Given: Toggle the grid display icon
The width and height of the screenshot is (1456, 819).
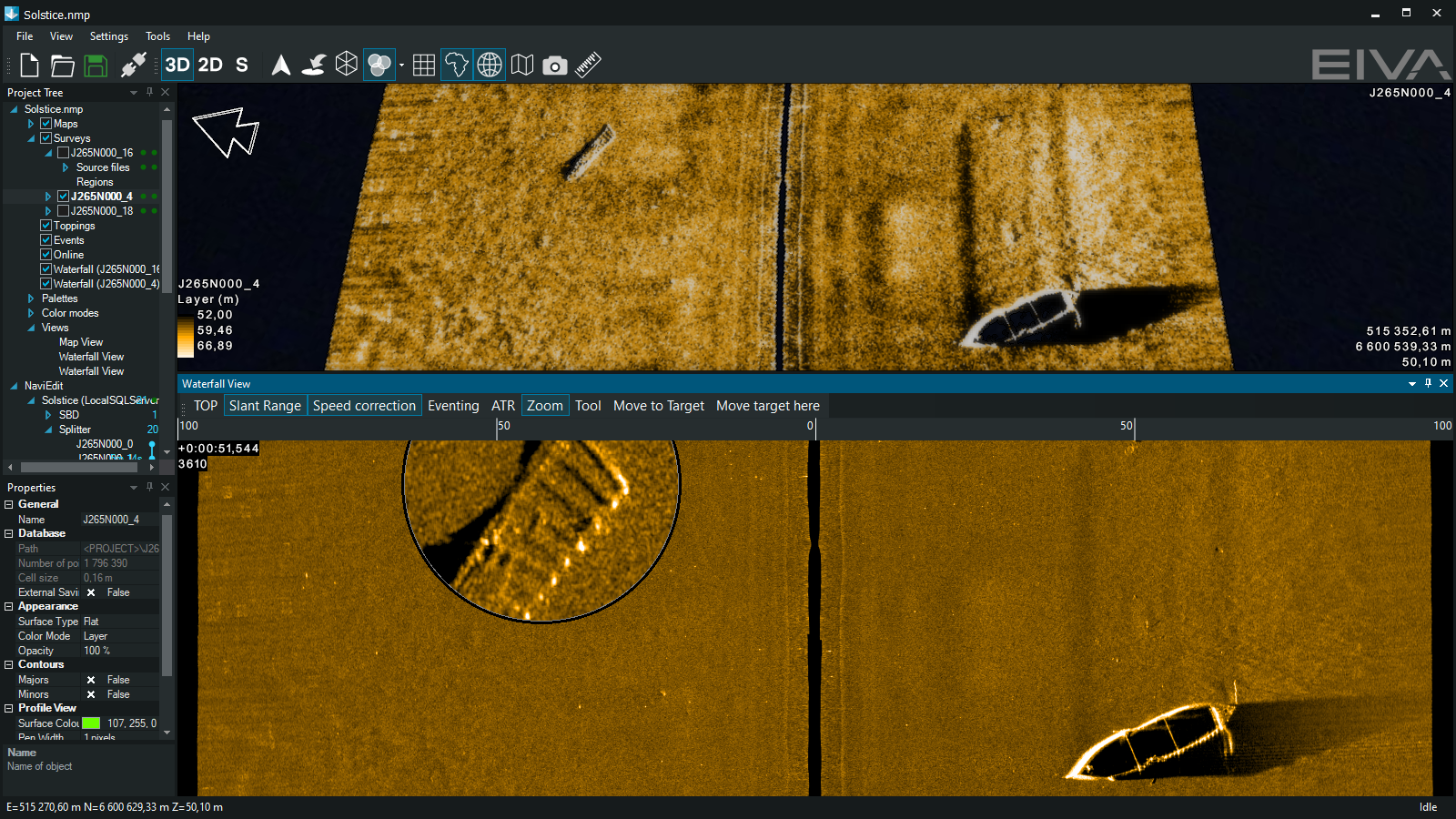Looking at the screenshot, I should pos(423,65).
